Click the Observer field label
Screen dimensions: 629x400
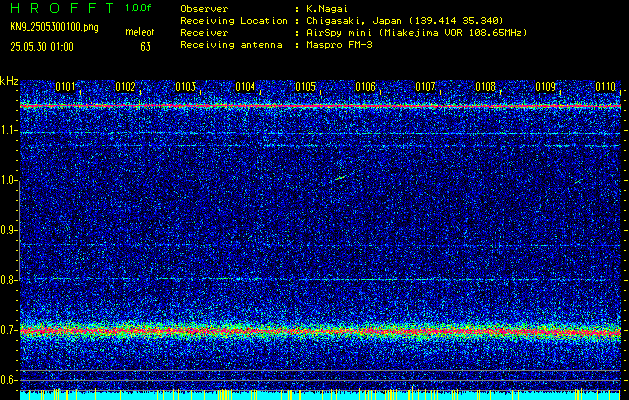pyautogui.click(x=204, y=9)
